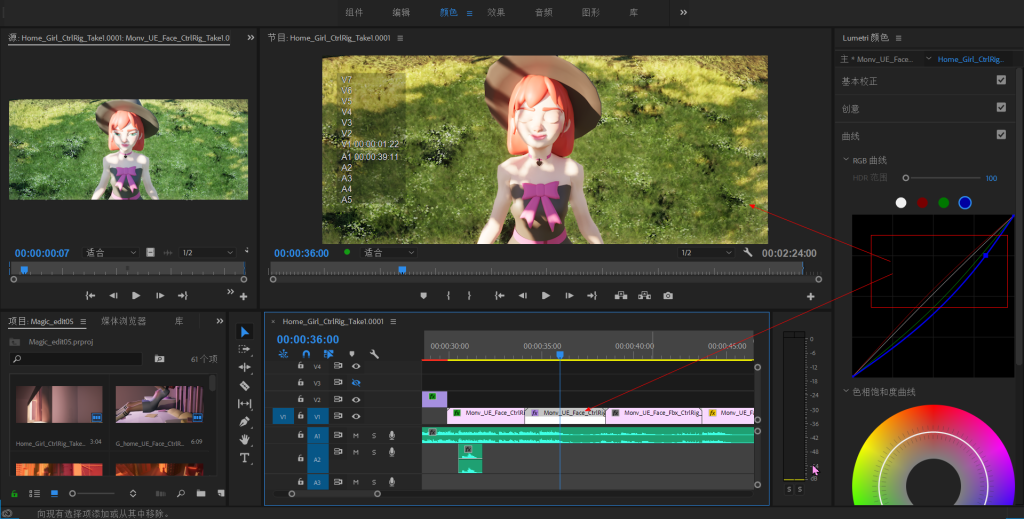Open program monitor settings wrench

click(x=748, y=253)
